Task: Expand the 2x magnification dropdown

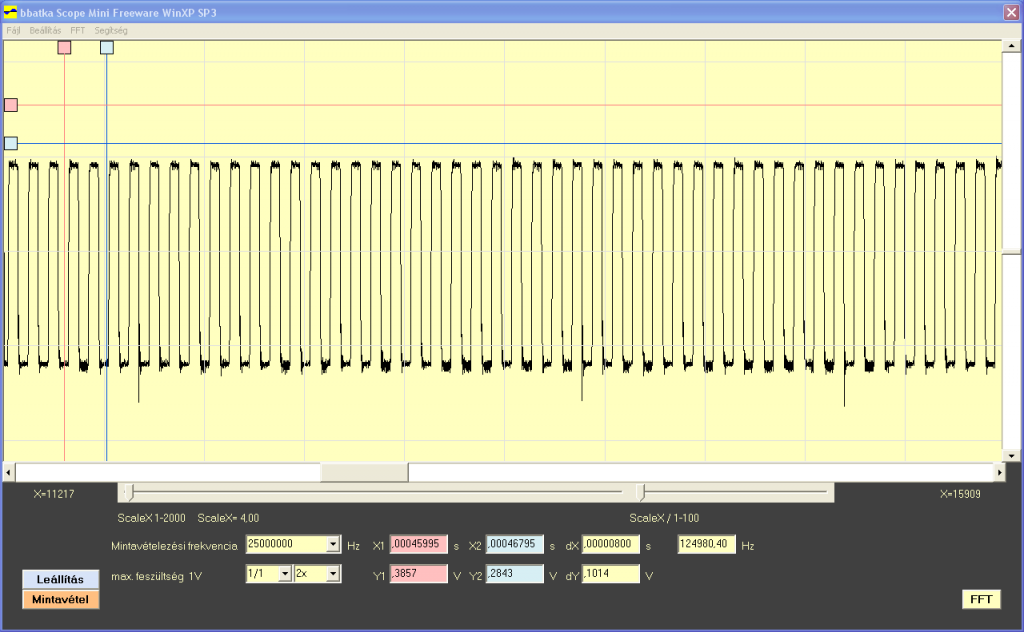Action: [333, 574]
